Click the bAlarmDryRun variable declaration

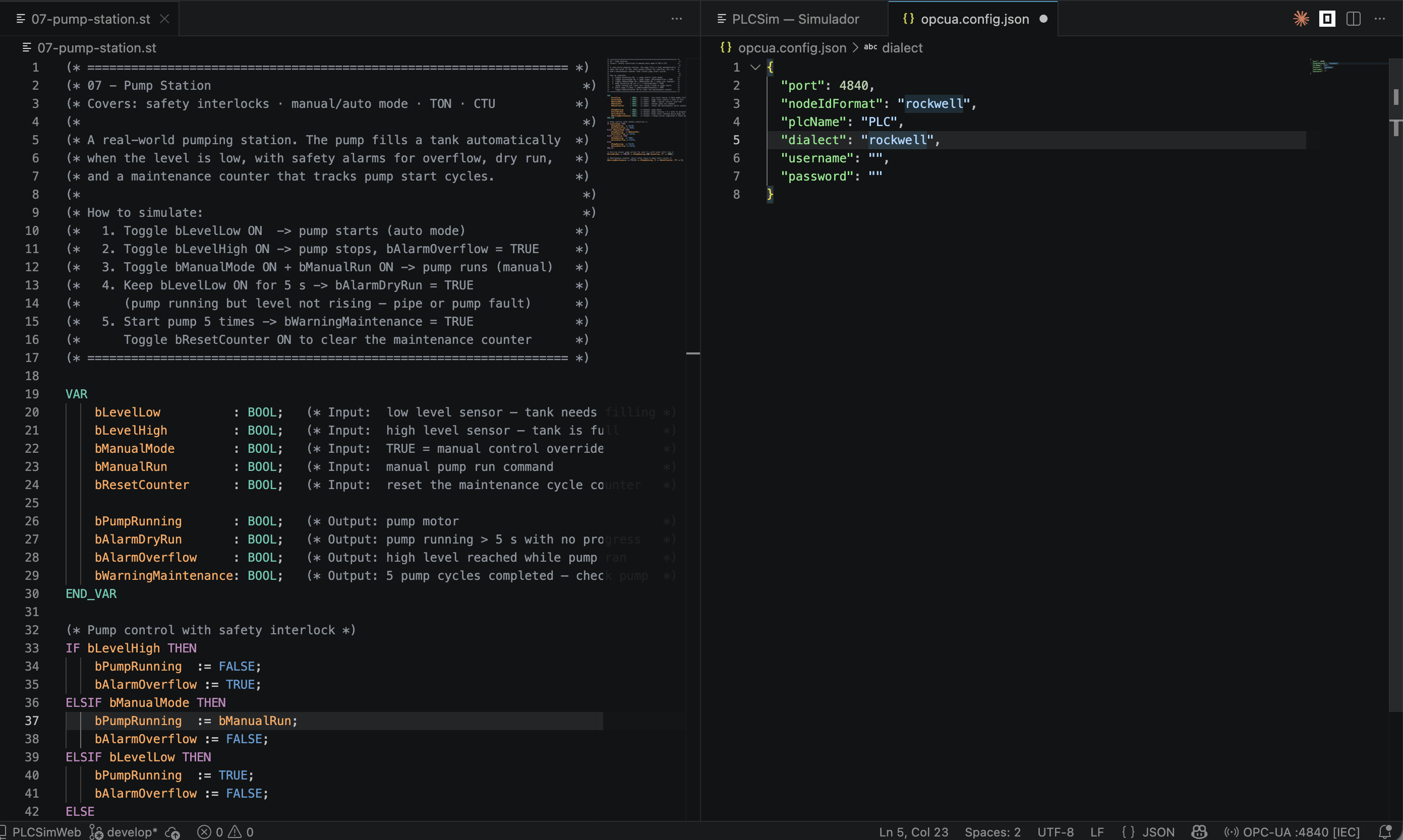pos(138,539)
